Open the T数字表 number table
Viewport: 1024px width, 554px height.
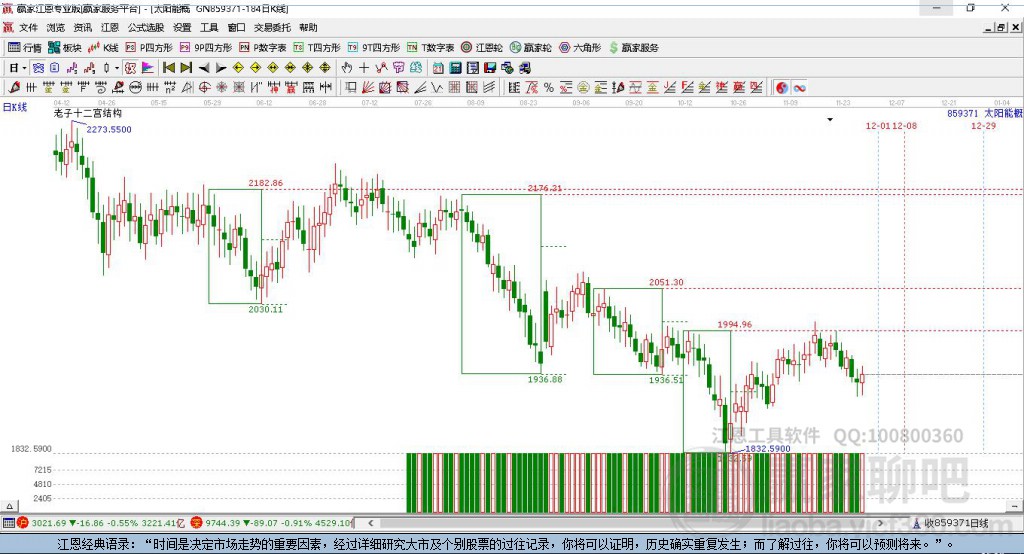coord(430,48)
